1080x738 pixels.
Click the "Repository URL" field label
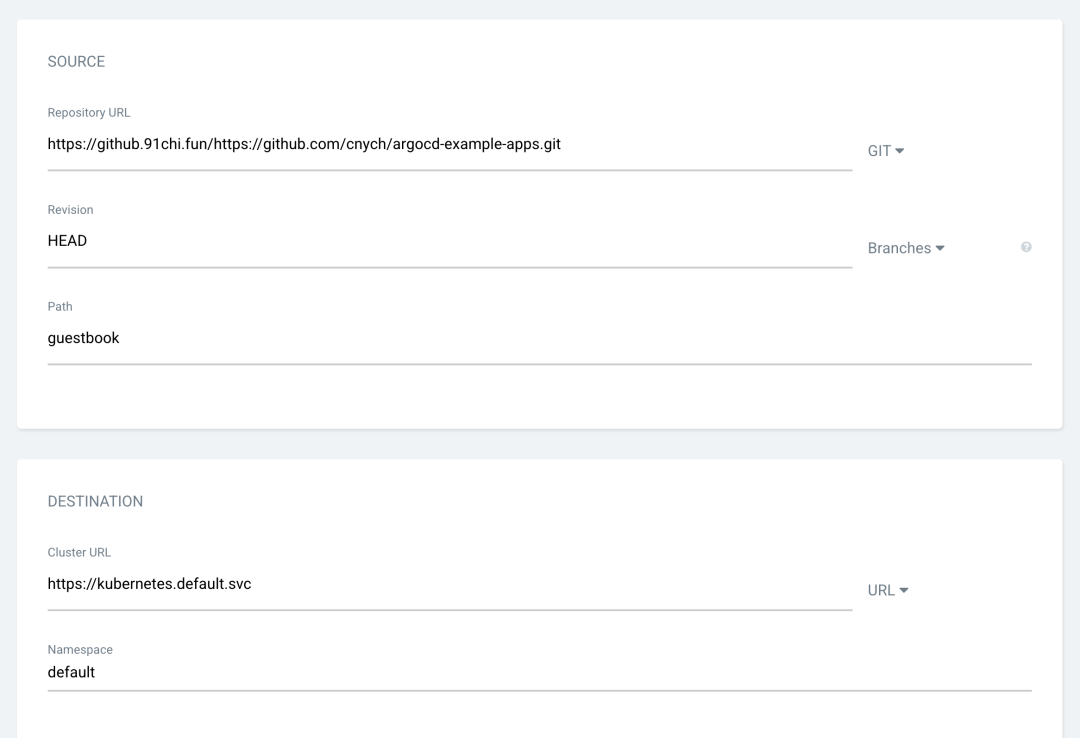click(89, 113)
